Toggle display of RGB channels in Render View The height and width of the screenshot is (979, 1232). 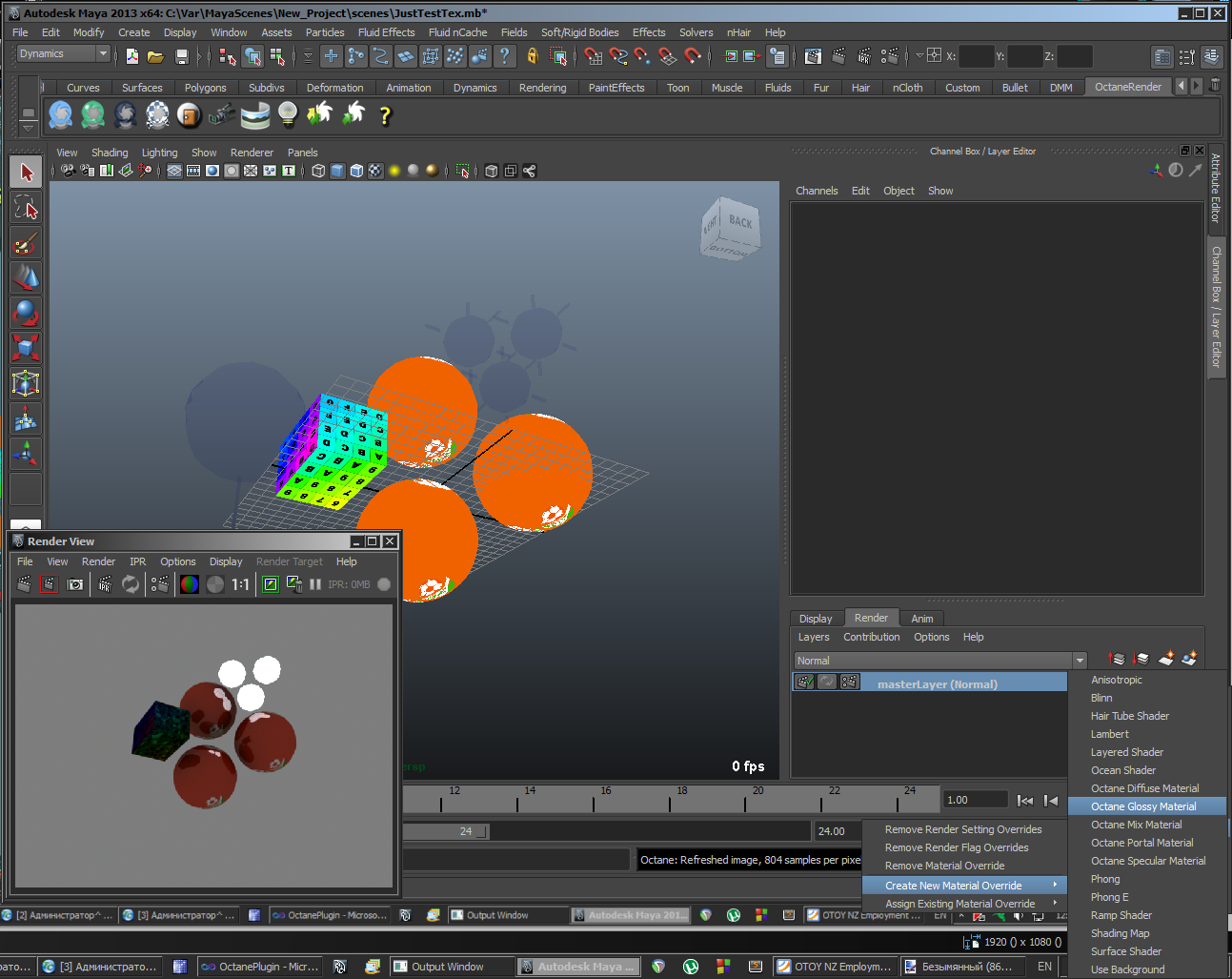pos(190,584)
